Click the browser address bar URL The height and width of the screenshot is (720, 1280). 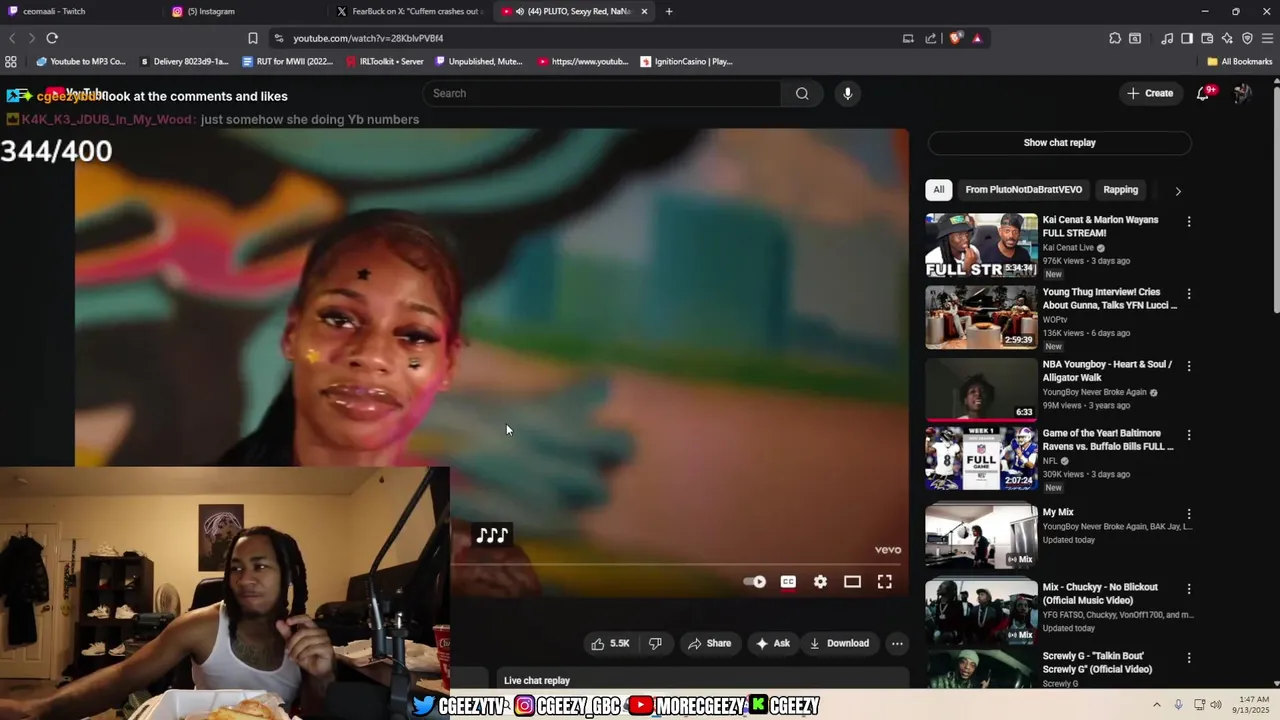tap(368, 38)
